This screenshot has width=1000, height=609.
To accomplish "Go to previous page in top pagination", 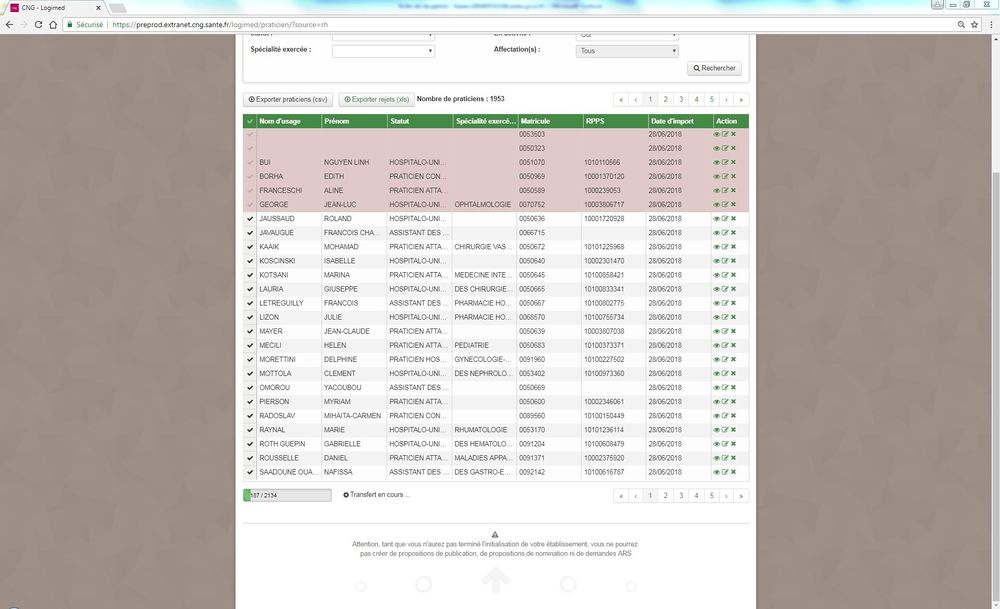I will tap(636, 99).
